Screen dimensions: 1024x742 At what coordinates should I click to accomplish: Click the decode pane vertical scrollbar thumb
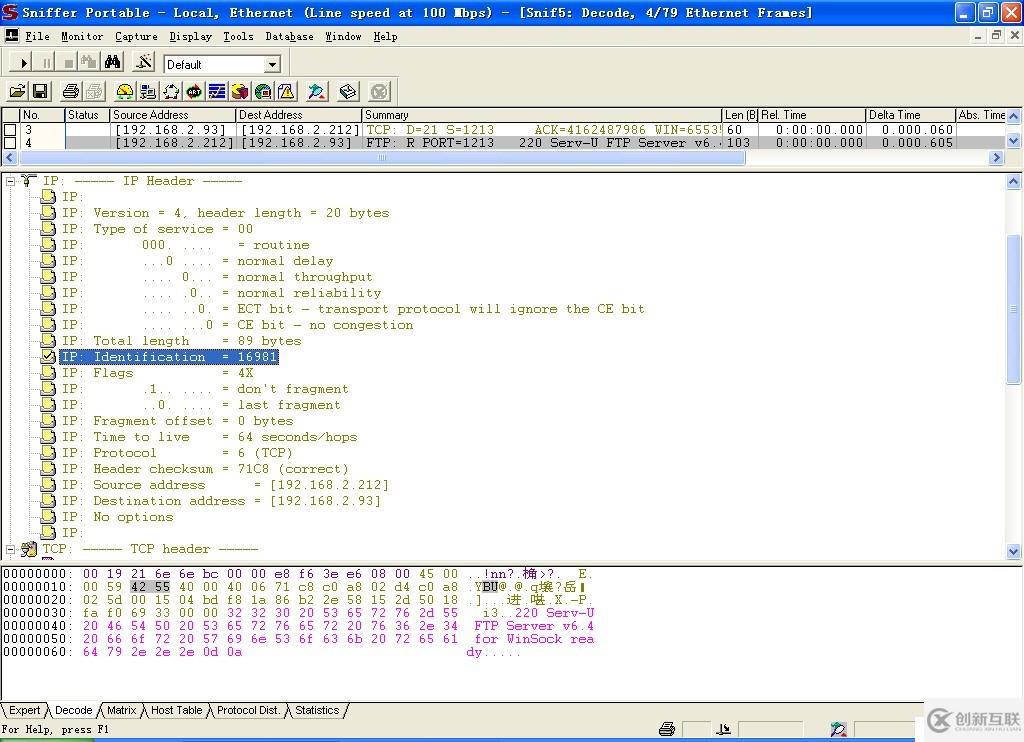click(x=1014, y=309)
